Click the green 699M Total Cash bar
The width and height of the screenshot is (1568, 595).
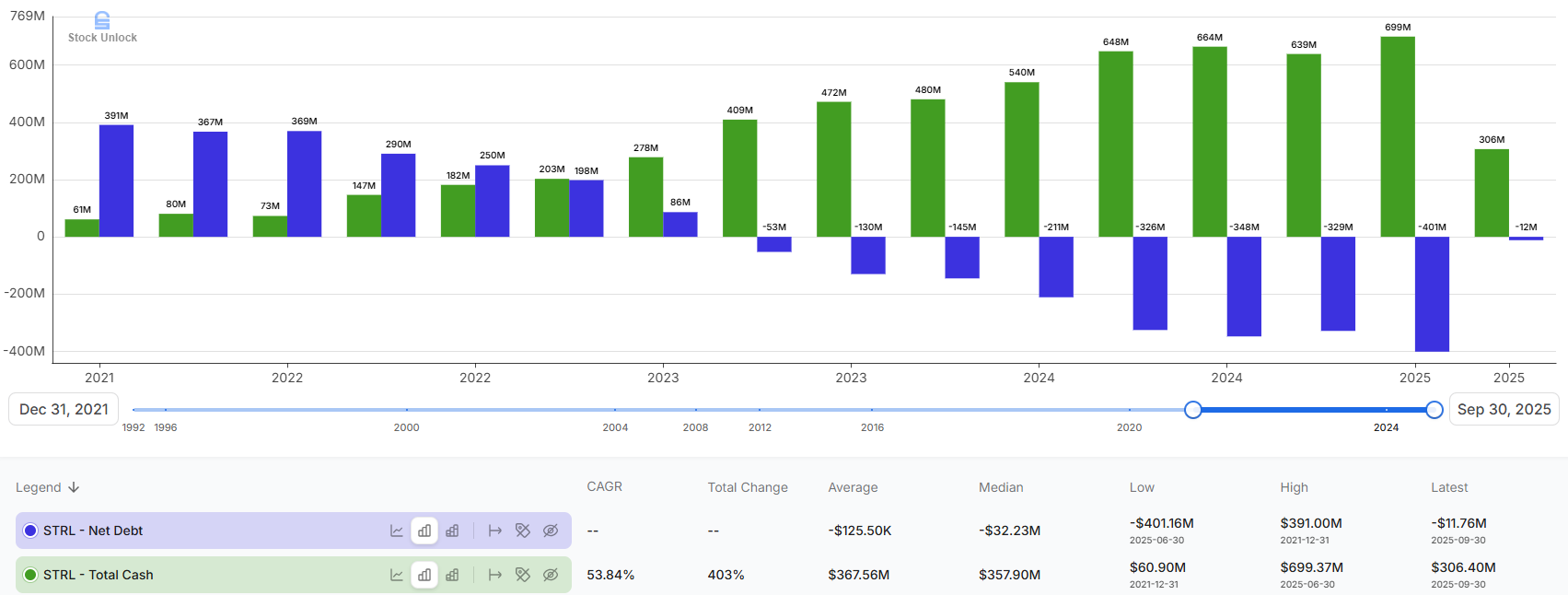1398,136
